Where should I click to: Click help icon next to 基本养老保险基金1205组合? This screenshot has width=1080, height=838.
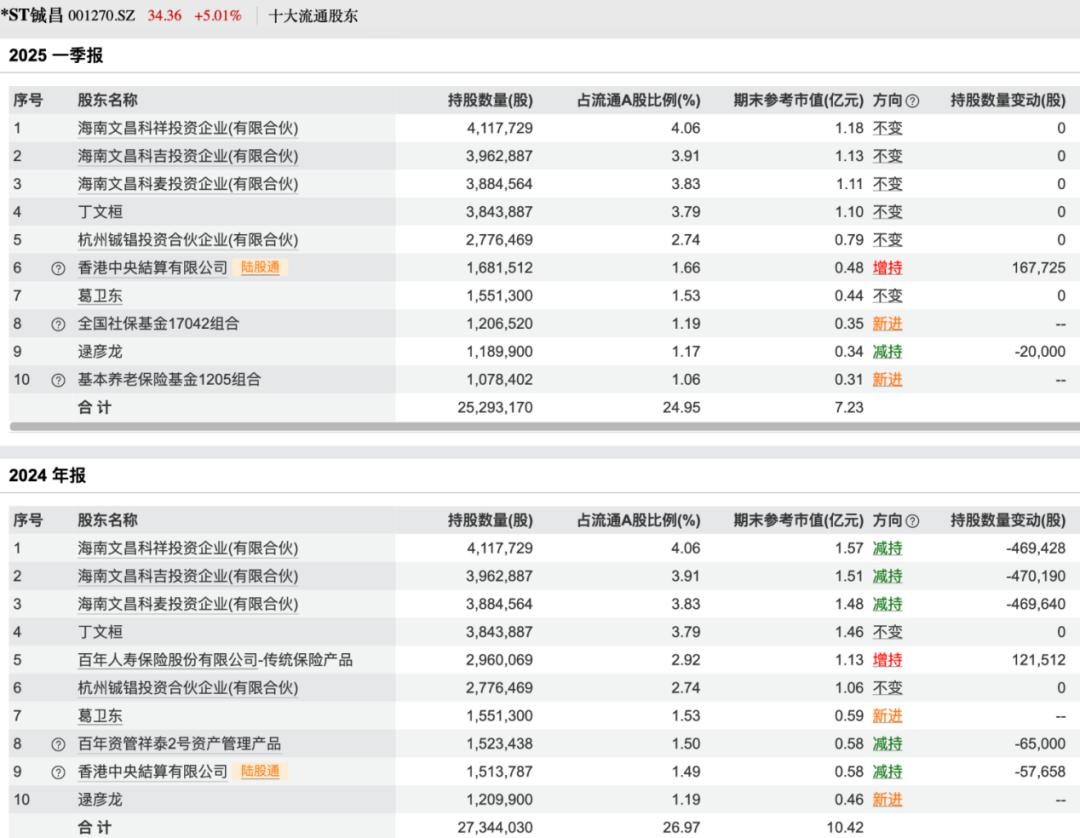58,380
